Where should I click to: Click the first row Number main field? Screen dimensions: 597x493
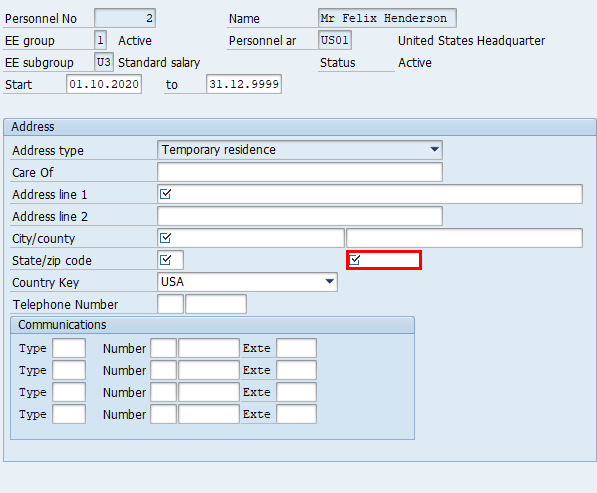(x=209, y=348)
